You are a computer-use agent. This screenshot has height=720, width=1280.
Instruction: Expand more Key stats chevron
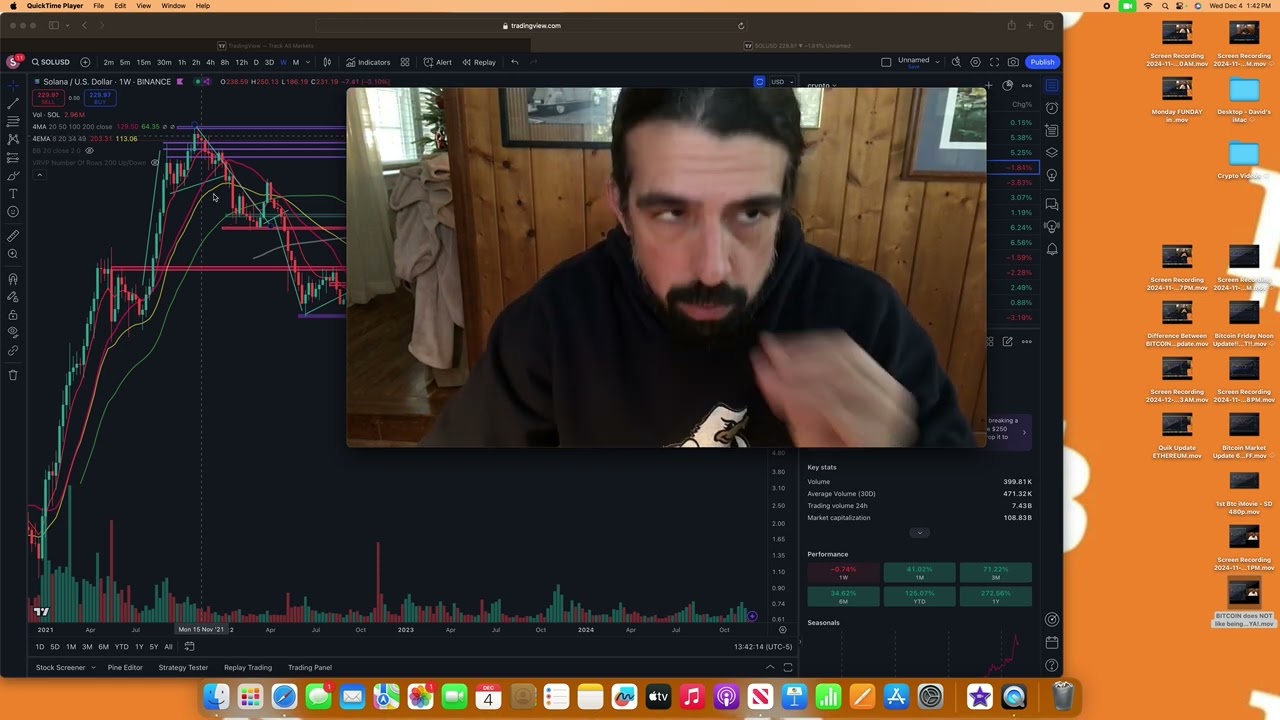pos(919,533)
